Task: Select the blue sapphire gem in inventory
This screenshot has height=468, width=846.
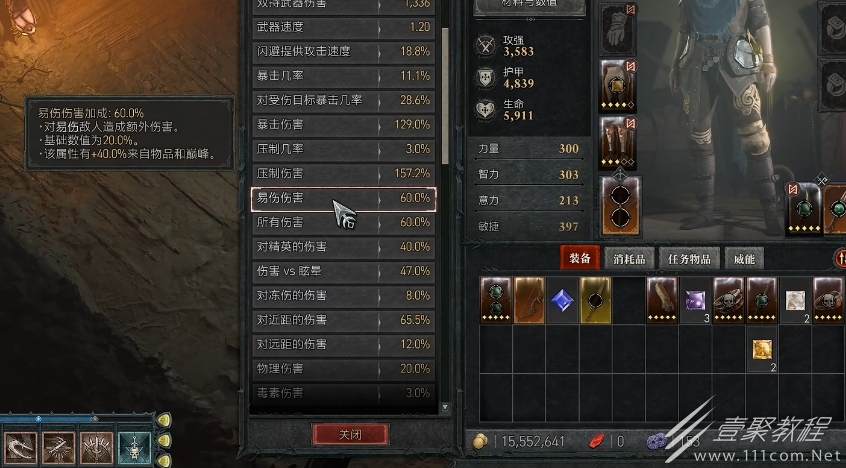Action: tap(562, 300)
